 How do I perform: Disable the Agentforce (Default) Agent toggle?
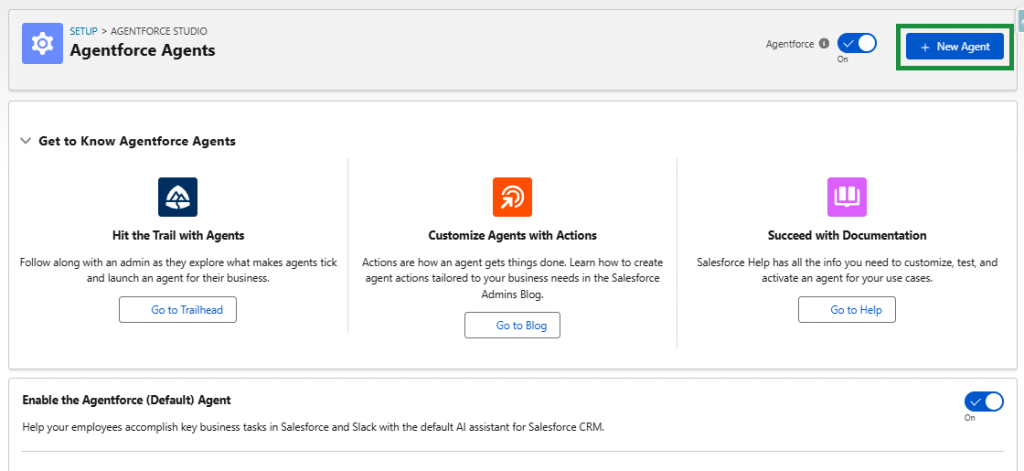tap(984, 401)
